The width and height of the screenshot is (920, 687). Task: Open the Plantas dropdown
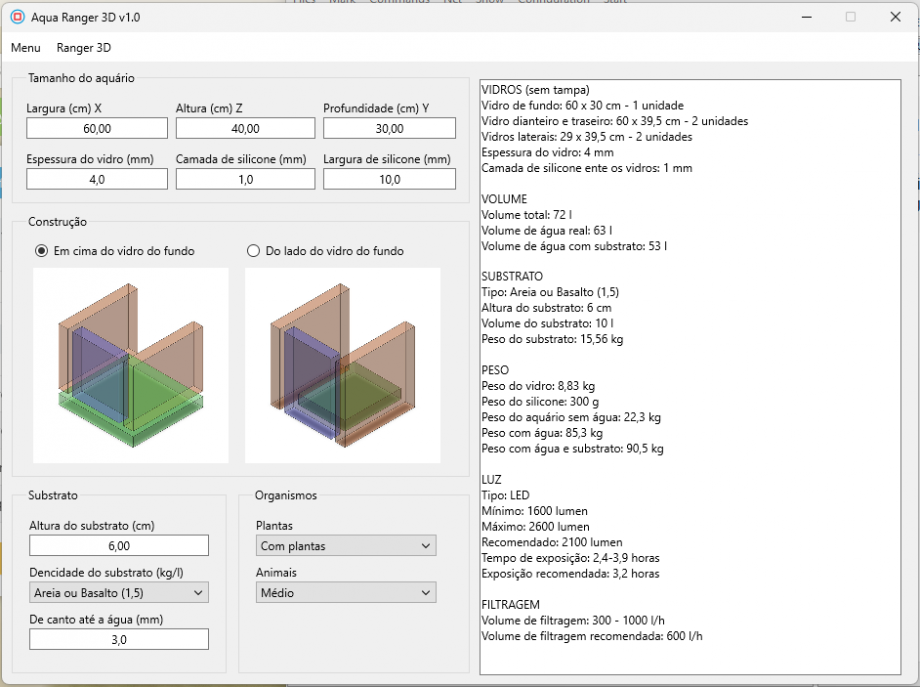(x=346, y=546)
